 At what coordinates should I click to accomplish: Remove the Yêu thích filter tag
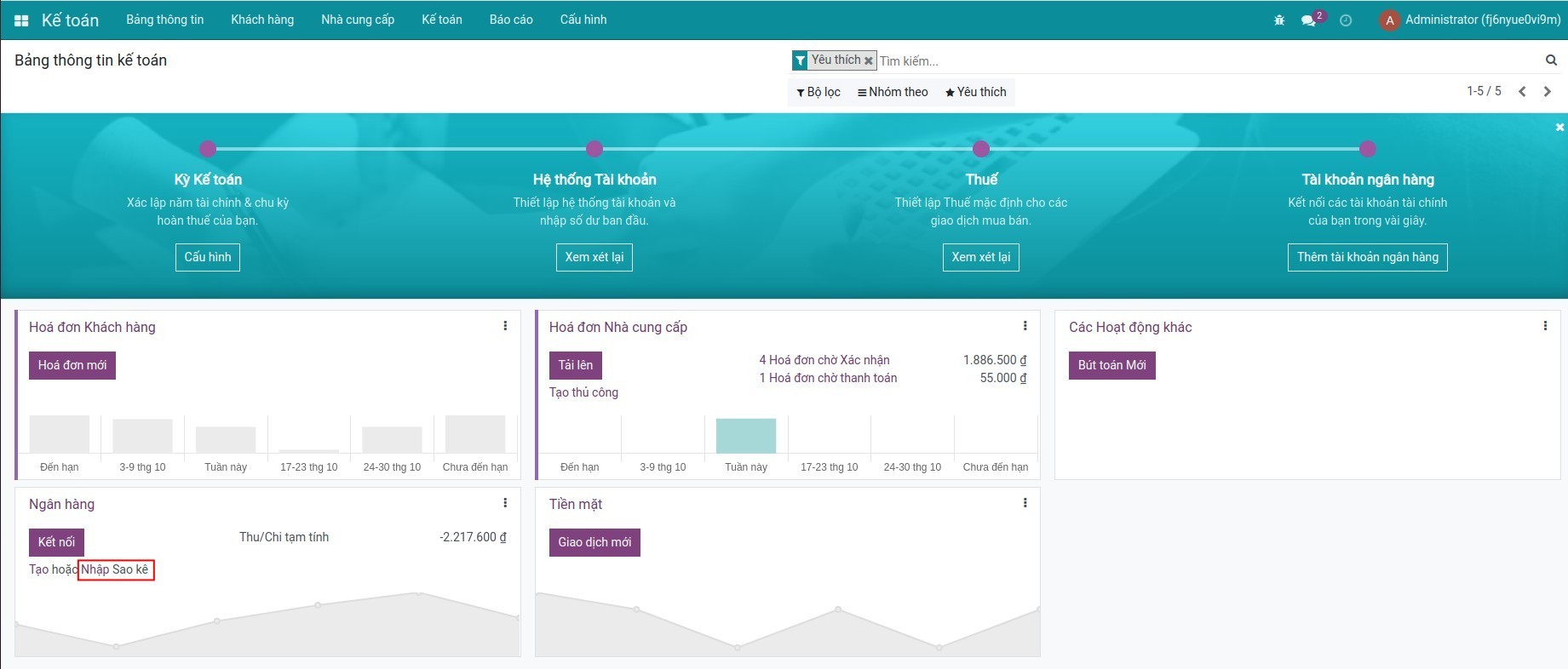coord(869,60)
